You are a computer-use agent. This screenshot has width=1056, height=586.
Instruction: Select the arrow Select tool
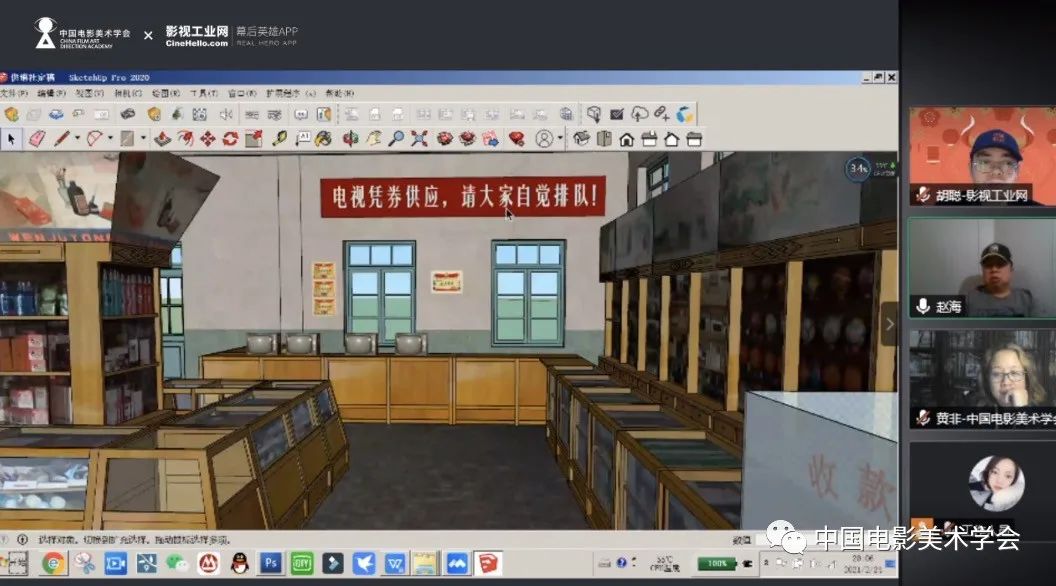(11, 139)
